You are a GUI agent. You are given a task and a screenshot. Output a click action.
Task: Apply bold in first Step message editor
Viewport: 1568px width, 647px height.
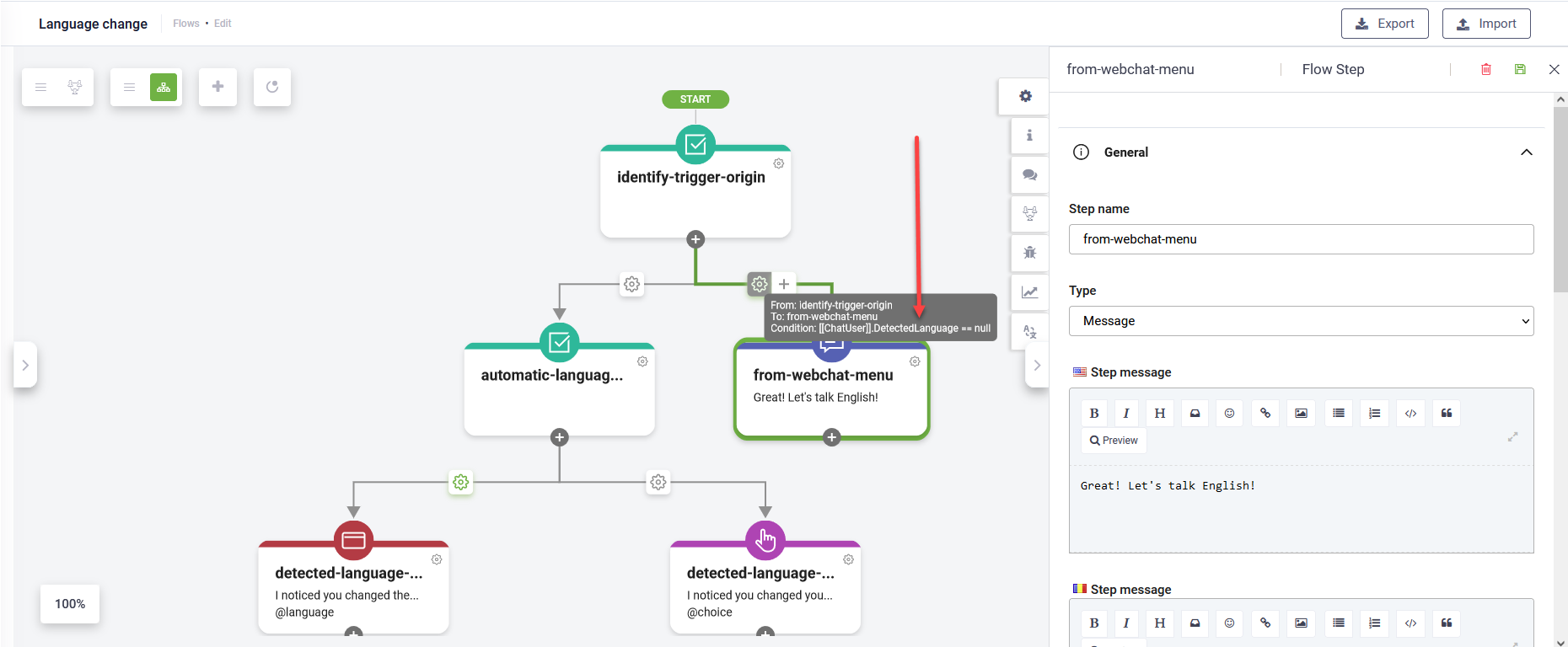tap(1094, 413)
